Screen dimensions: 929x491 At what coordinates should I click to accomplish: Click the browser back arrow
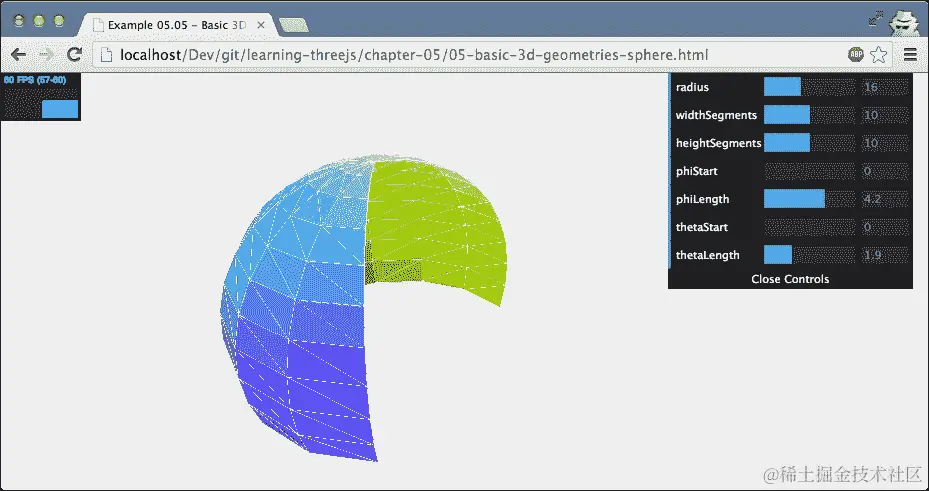[18, 55]
